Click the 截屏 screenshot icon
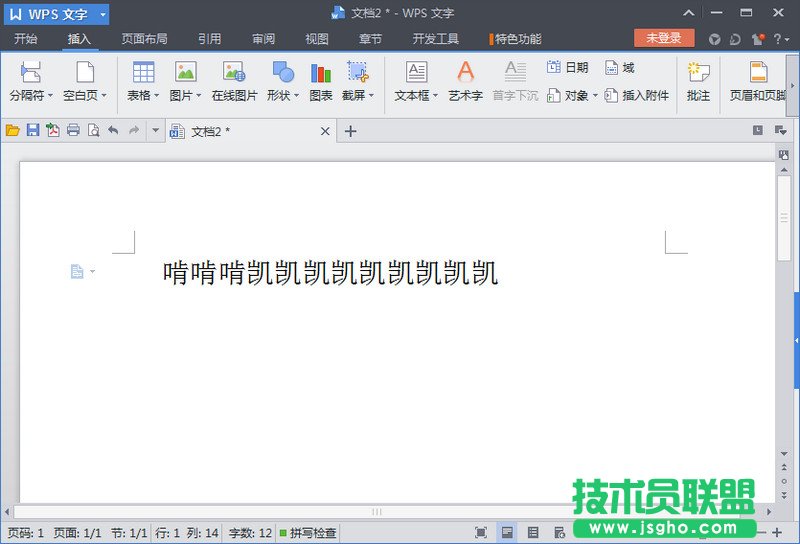The height and width of the screenshot is (544, 800). pyautogui.click(x=358, y=72)
